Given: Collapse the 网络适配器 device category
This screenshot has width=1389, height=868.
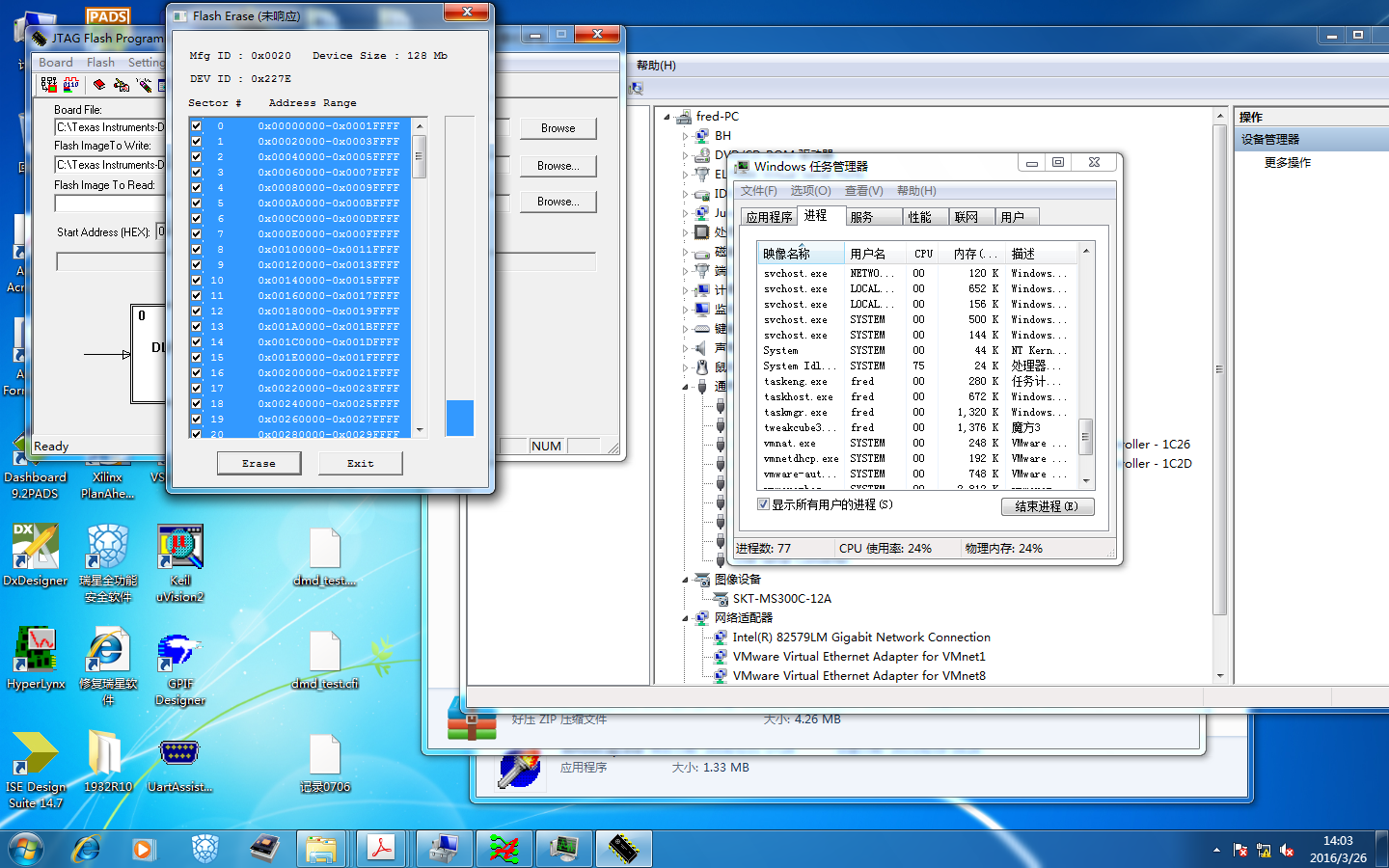Looking at the screenshot, I should coord(686,618).
